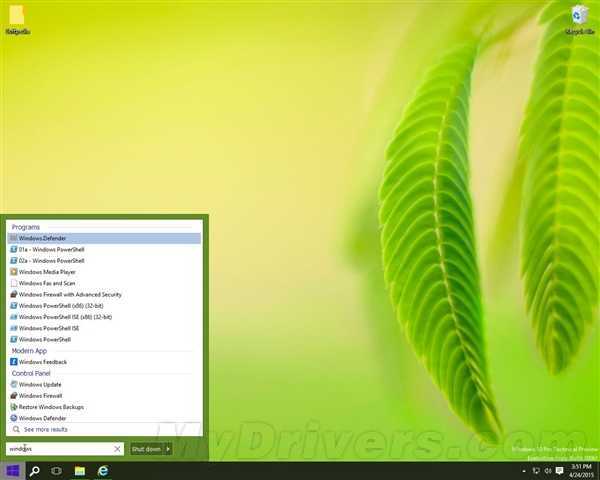The height and width of the screenshot is (480, 600).
Task: Launch Windows PowerShell ISE (x86) (32-bit)
Action: 104,317
